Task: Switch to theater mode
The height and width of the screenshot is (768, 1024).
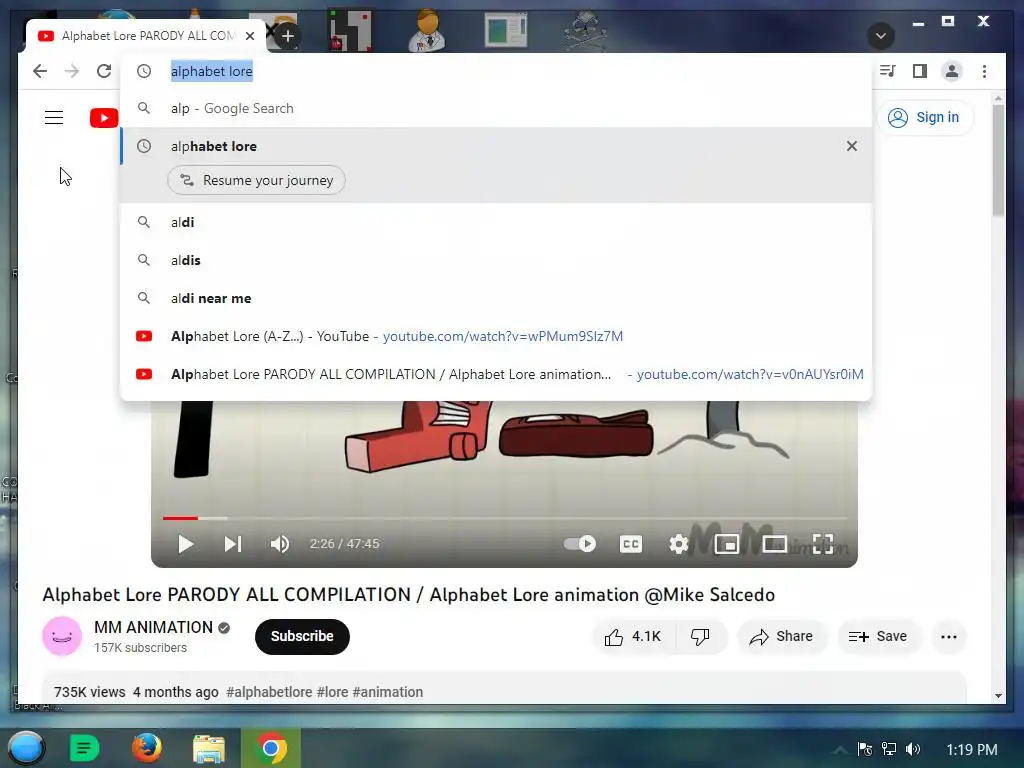Action: (775, 544)
